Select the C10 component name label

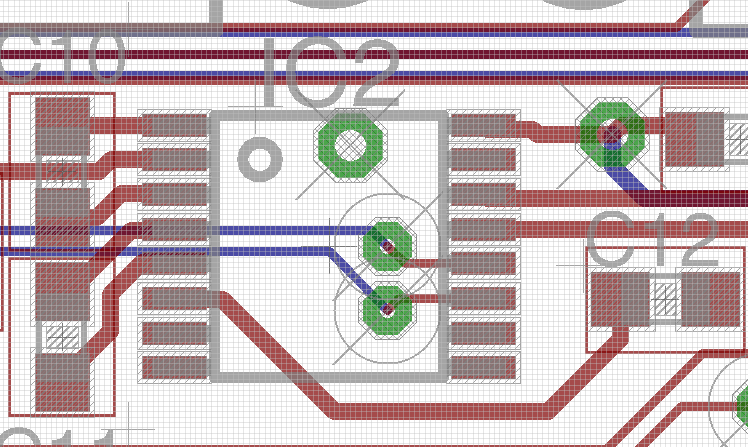[x=62, y=56]
